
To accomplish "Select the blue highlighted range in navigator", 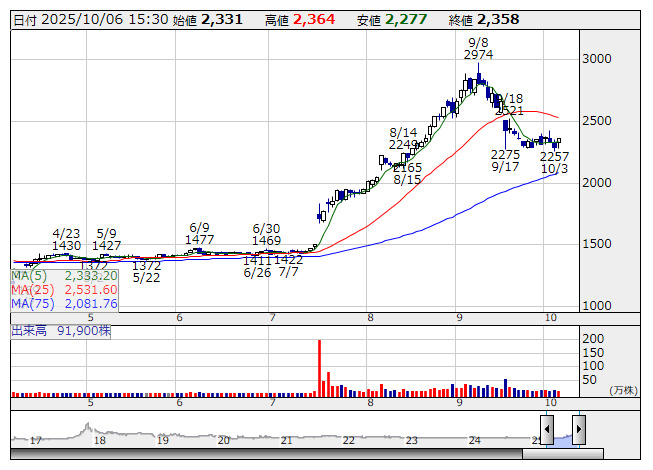I will [x=564, y=438].
